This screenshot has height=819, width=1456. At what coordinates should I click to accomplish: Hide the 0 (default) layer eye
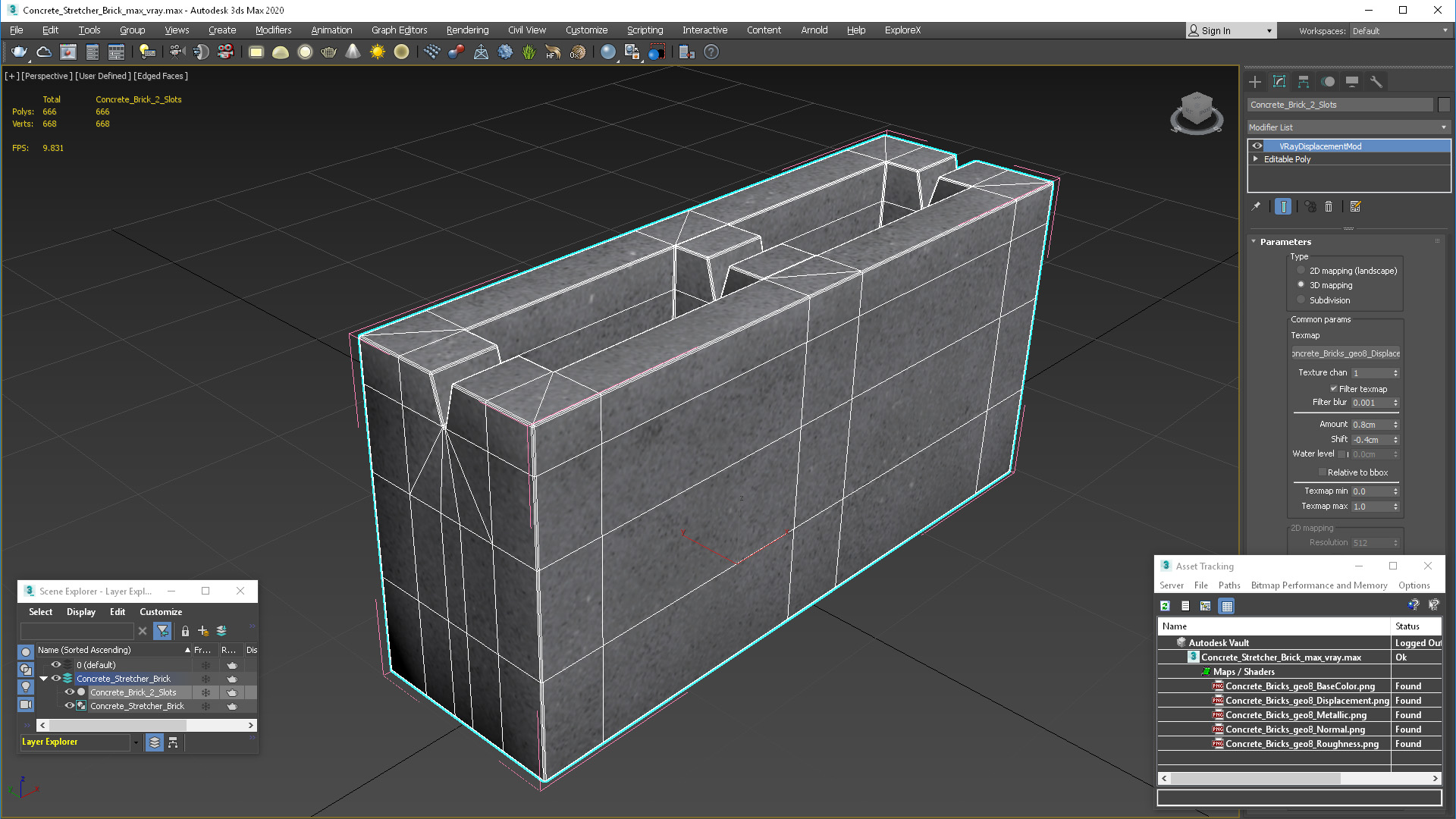[56, 665]
